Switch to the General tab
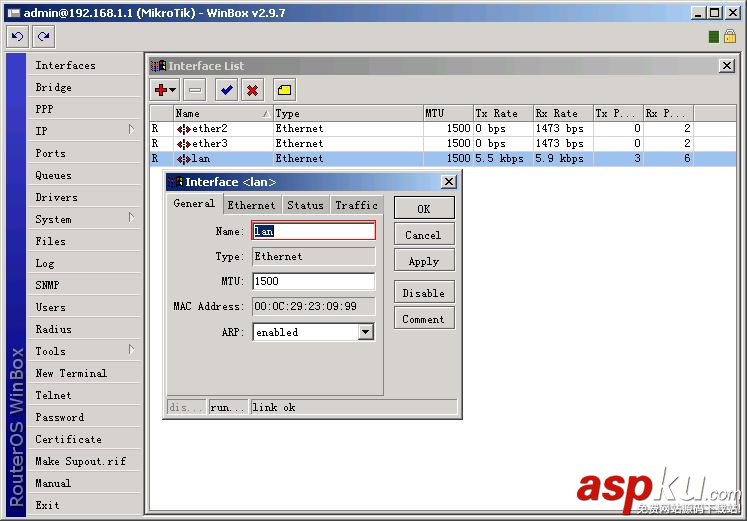 tap(194, 203)
